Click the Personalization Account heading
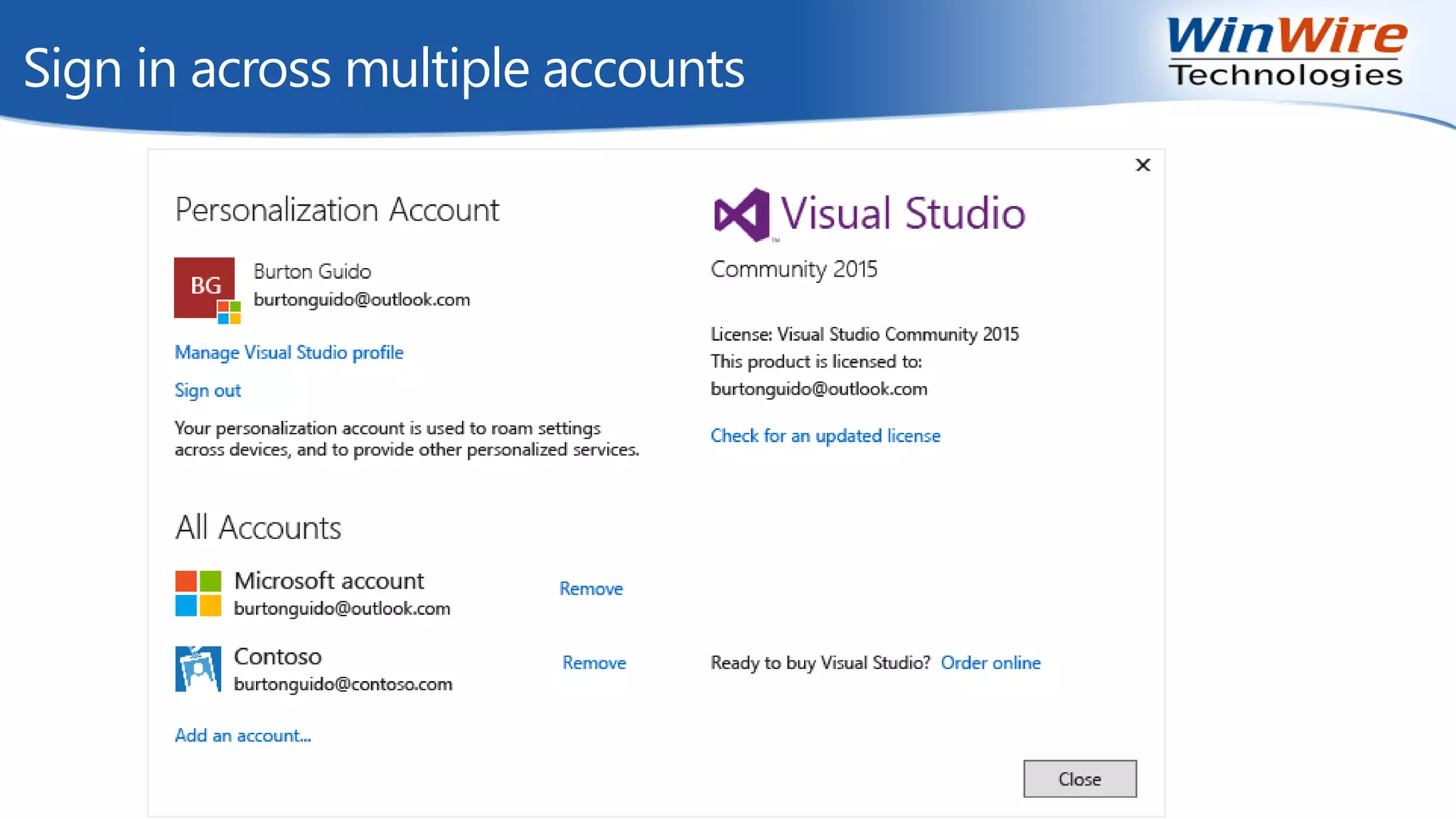This screenshot has height=819, width=1456. pos(337,210)
